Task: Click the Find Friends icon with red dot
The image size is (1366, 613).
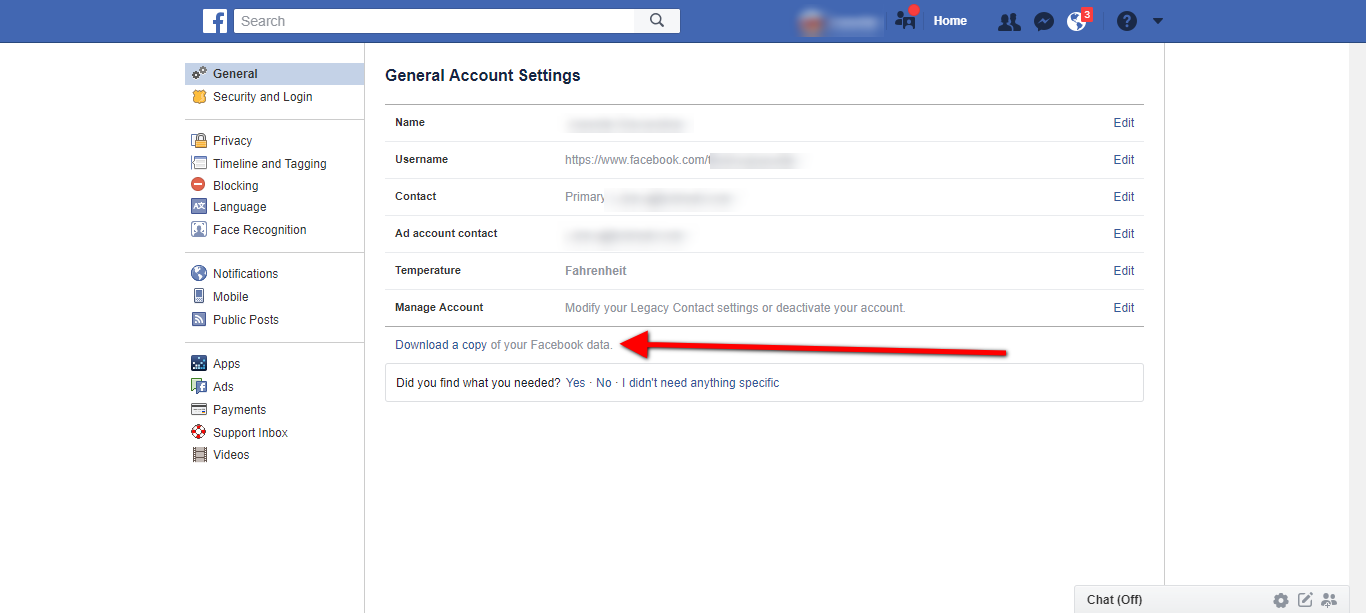Action: click(906, 20)
